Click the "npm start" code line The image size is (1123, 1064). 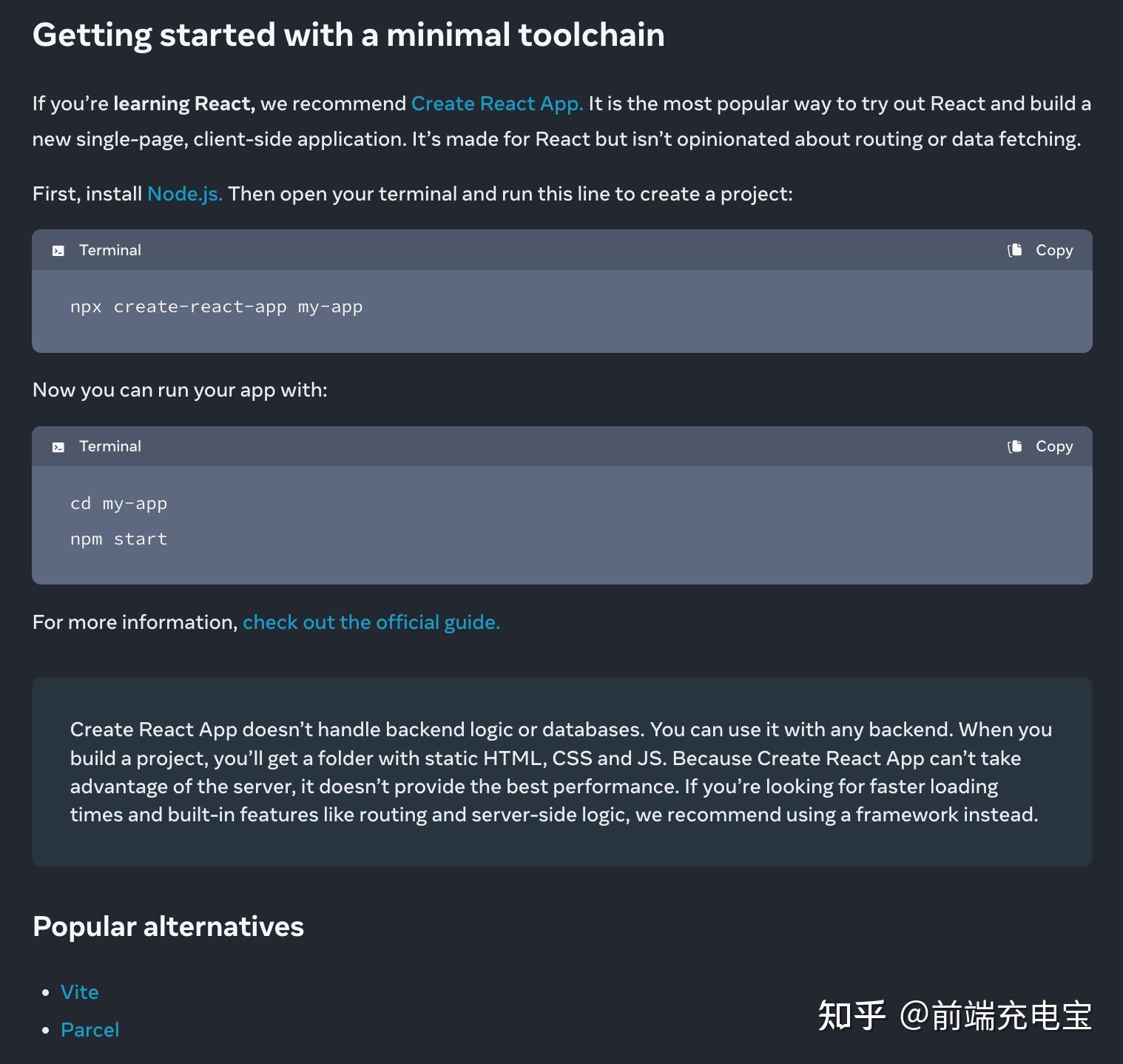(x=118, y=539)
